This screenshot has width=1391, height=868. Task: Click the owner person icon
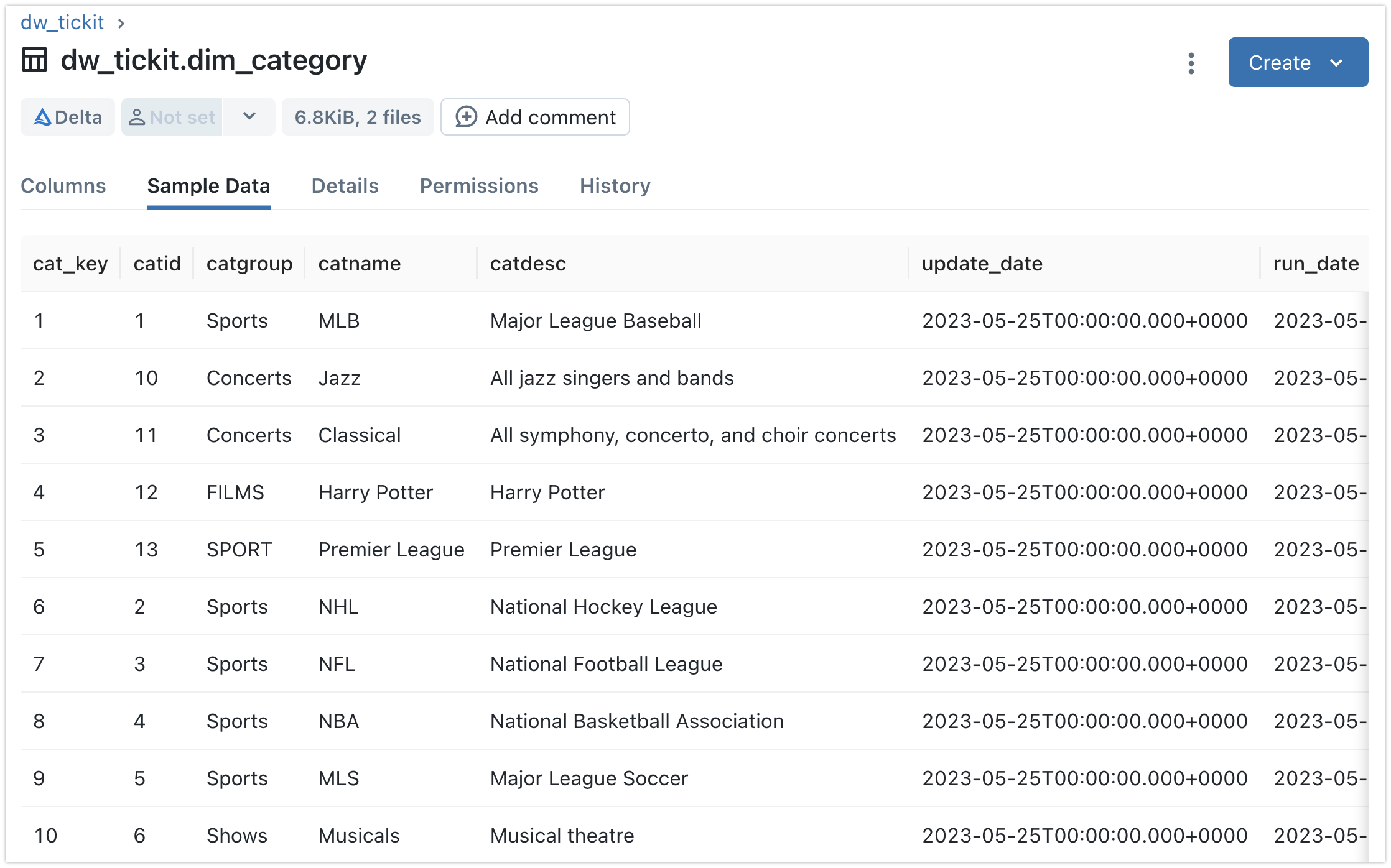[136, 117]
